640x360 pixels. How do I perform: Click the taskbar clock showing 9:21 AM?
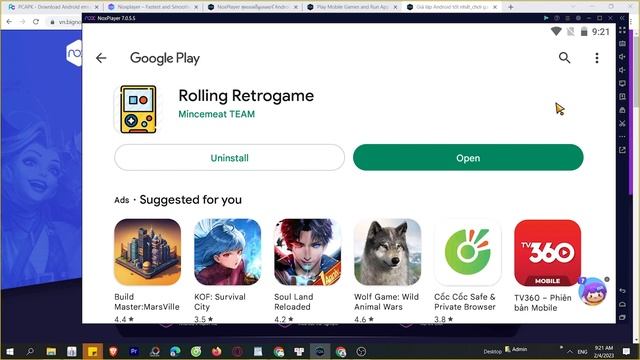(x=604, y=352)
